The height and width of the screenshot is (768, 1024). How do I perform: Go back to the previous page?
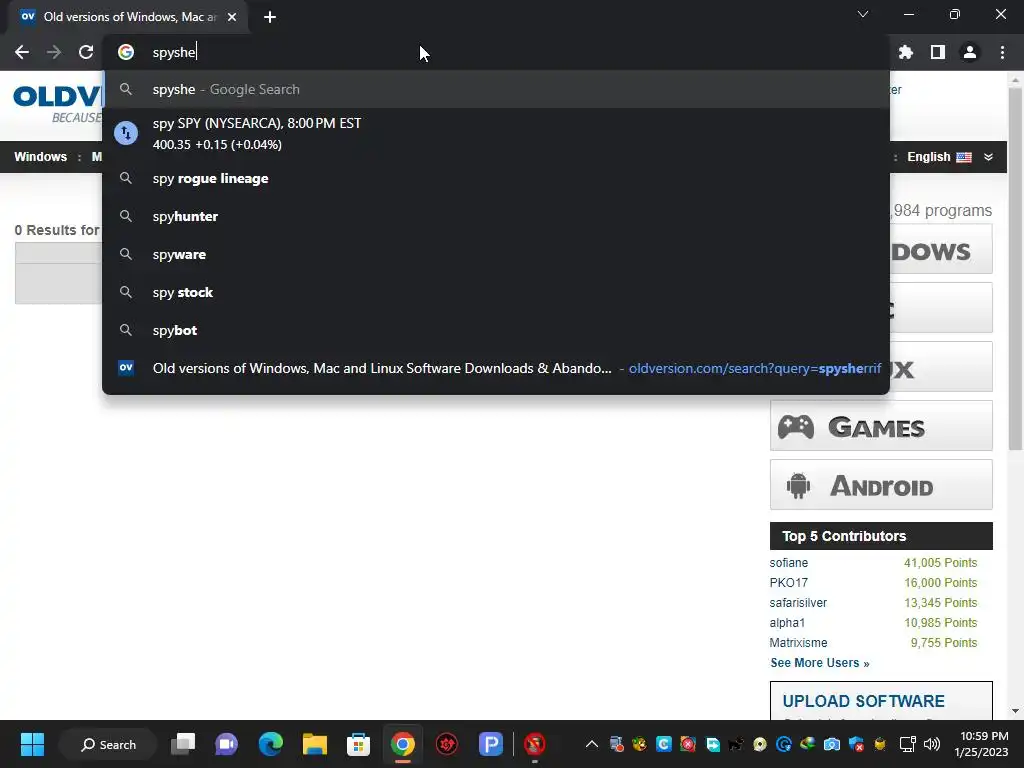(22, 52)
